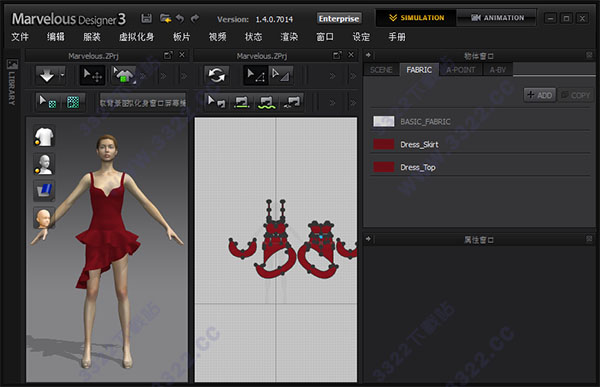The height and width of the screenshot is (387, 600).
Task: Switch to SIMULATION mode
Action: pyautogui.click(x=416, y=18)
